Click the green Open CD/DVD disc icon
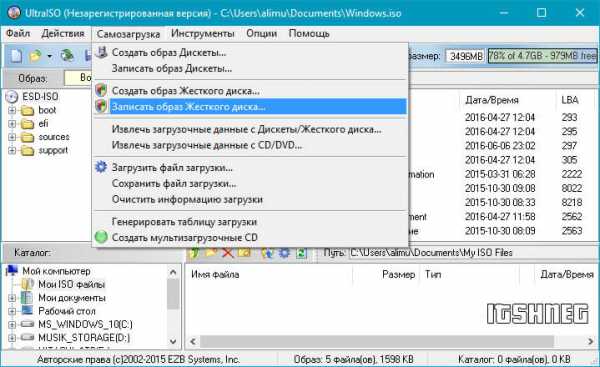Image resolution: width=600 pixels, height=367 pixels. pyautogui.click(x=67, y=56)
